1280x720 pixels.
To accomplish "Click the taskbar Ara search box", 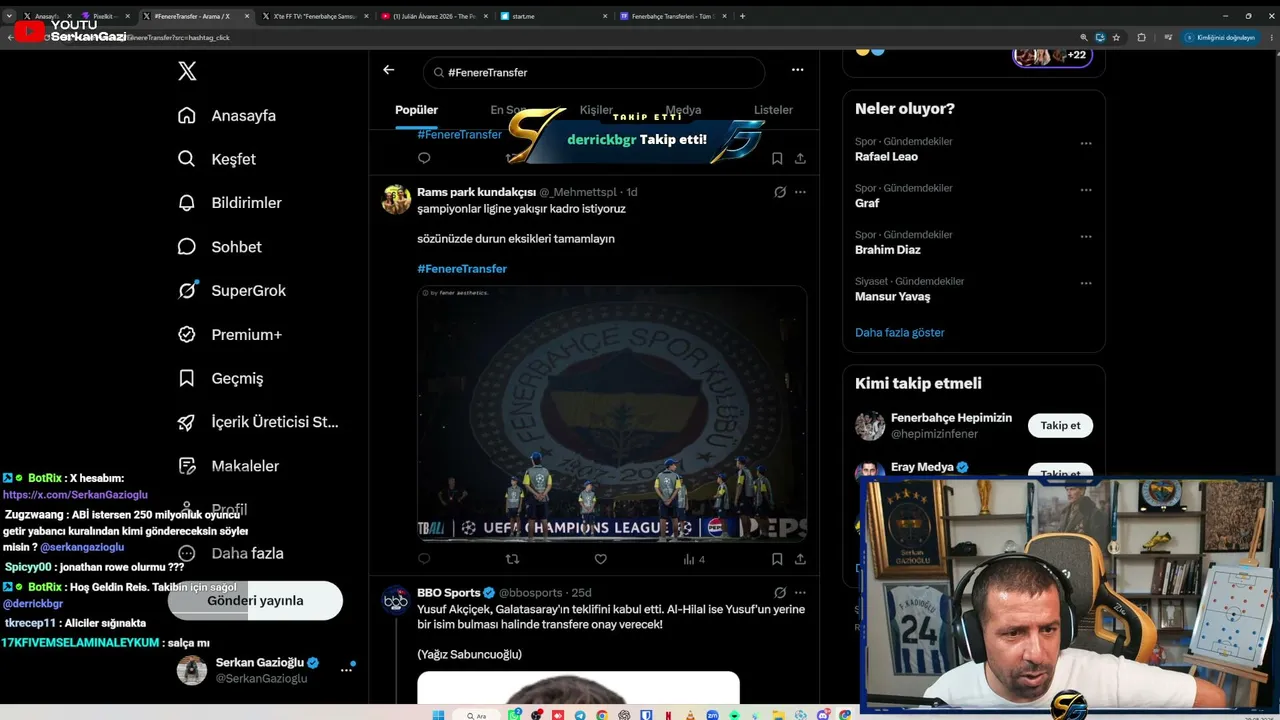I will [475, 715].
